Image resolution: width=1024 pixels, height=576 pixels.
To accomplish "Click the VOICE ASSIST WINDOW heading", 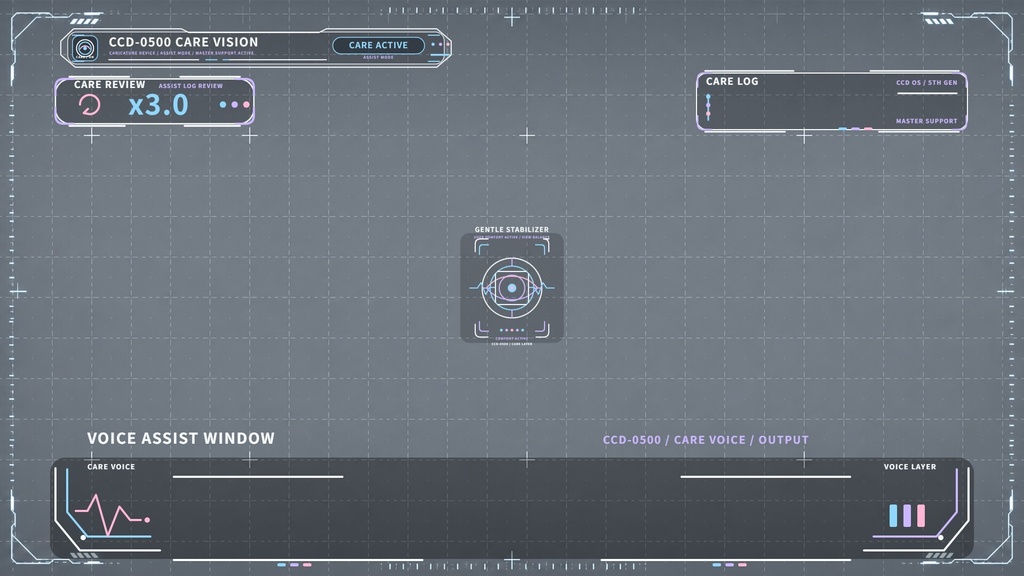I will [181, 438].
